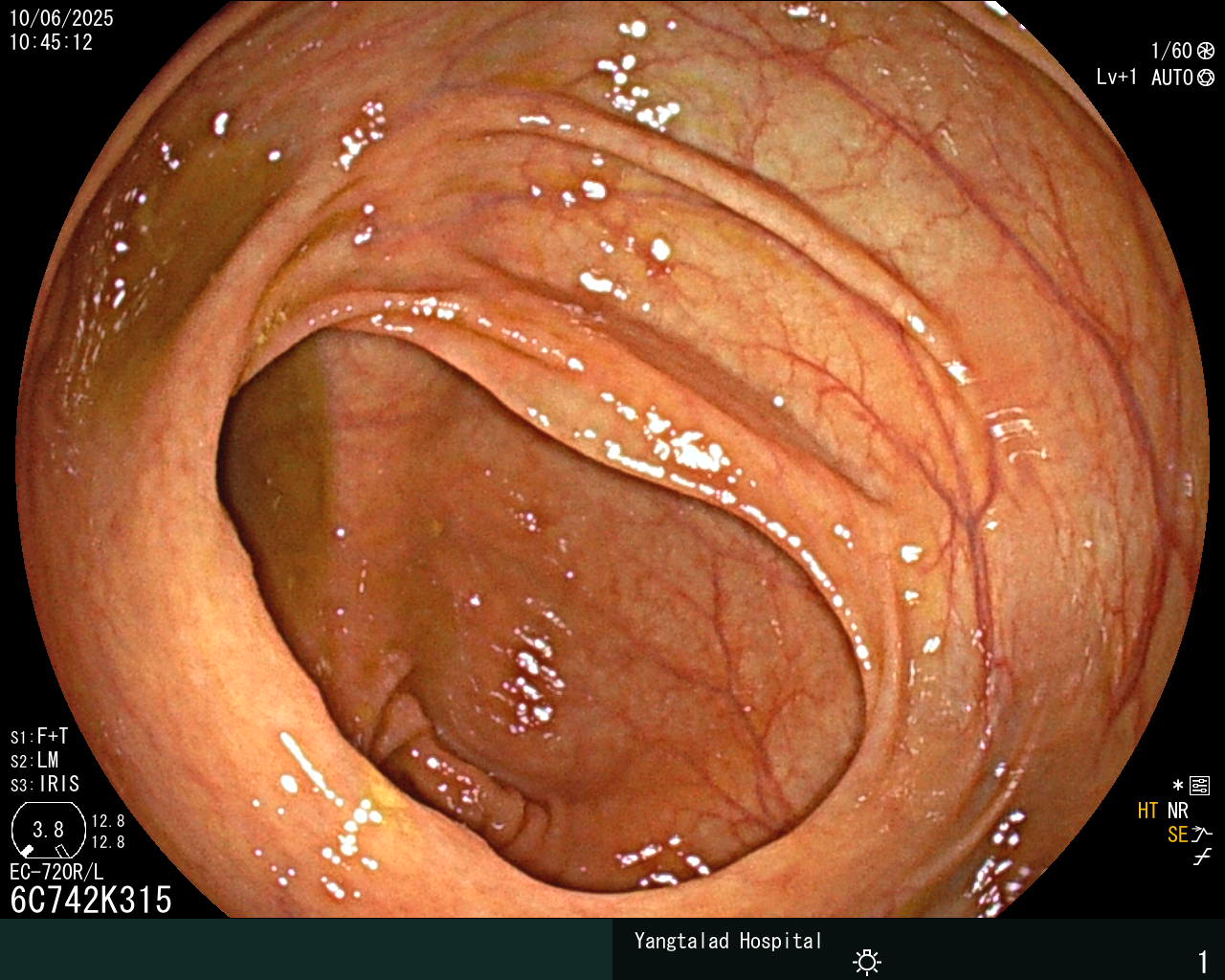The height and width of the screenshot is (980, 1225).
Task: Click the asterisk indicator icon
Action: coord(1178,787)
